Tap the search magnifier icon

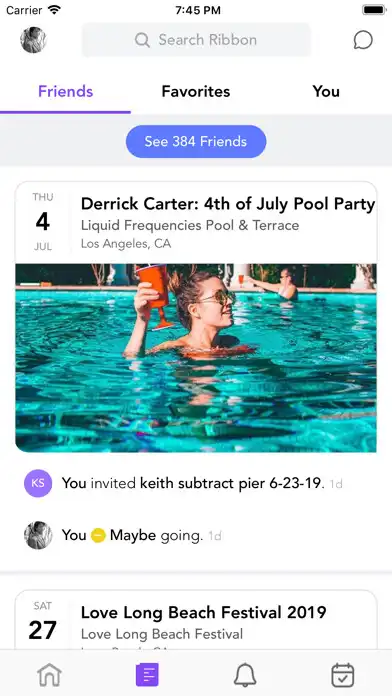coord(142,40)
